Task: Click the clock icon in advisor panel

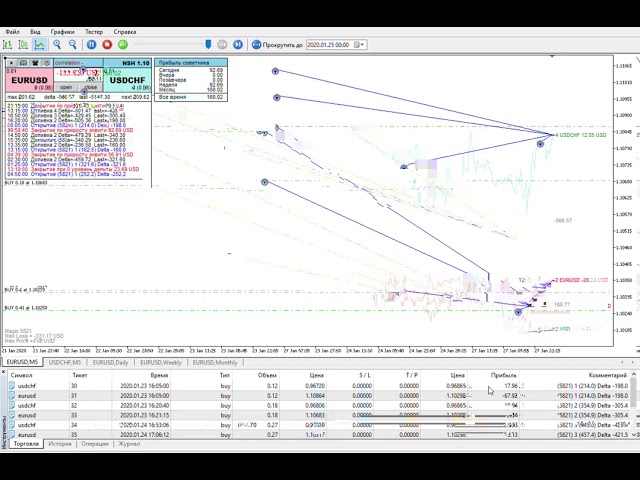Action: point(47,63)
